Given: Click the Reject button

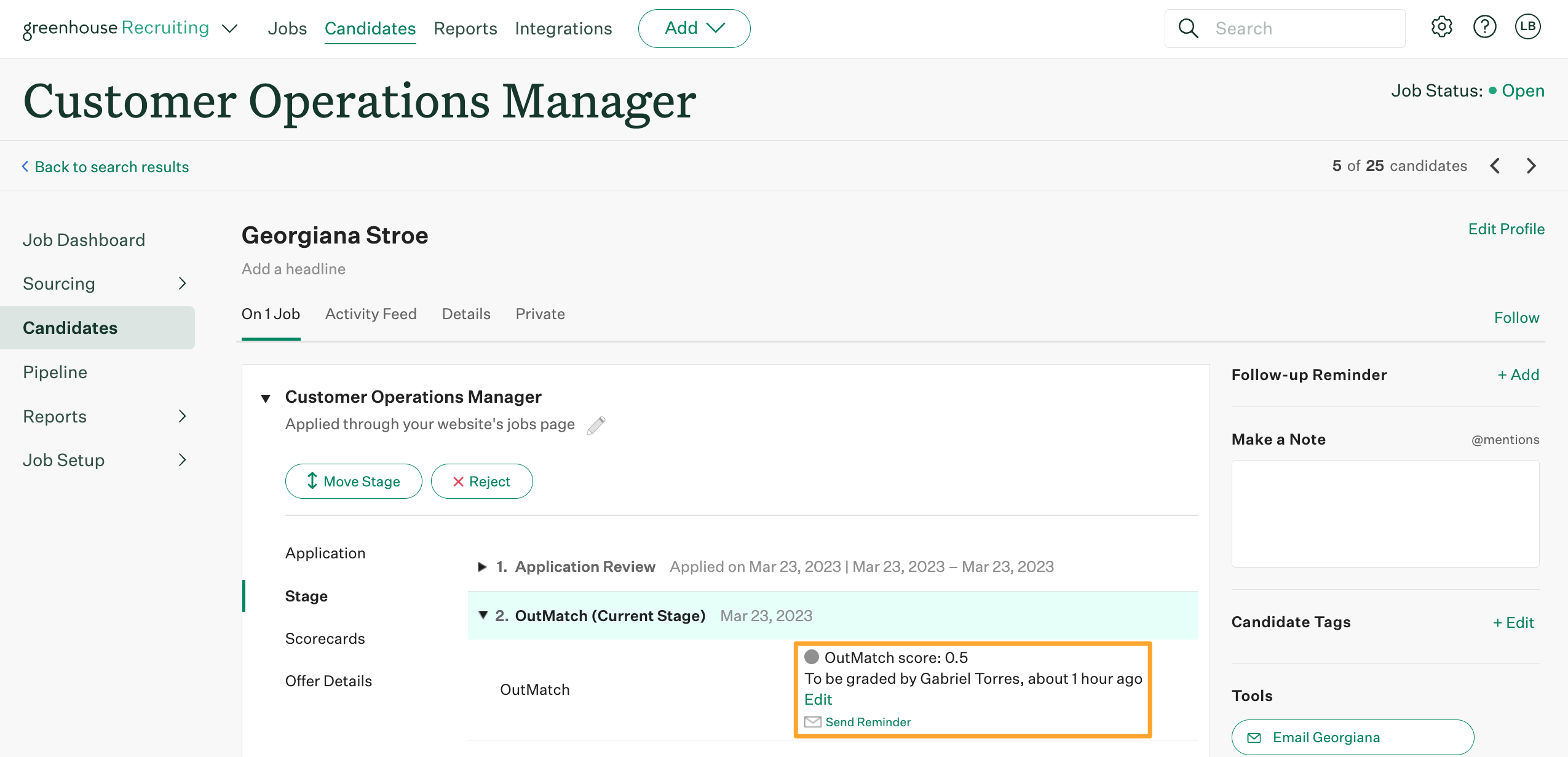Looking at the screenshot, I should point(481,481).
